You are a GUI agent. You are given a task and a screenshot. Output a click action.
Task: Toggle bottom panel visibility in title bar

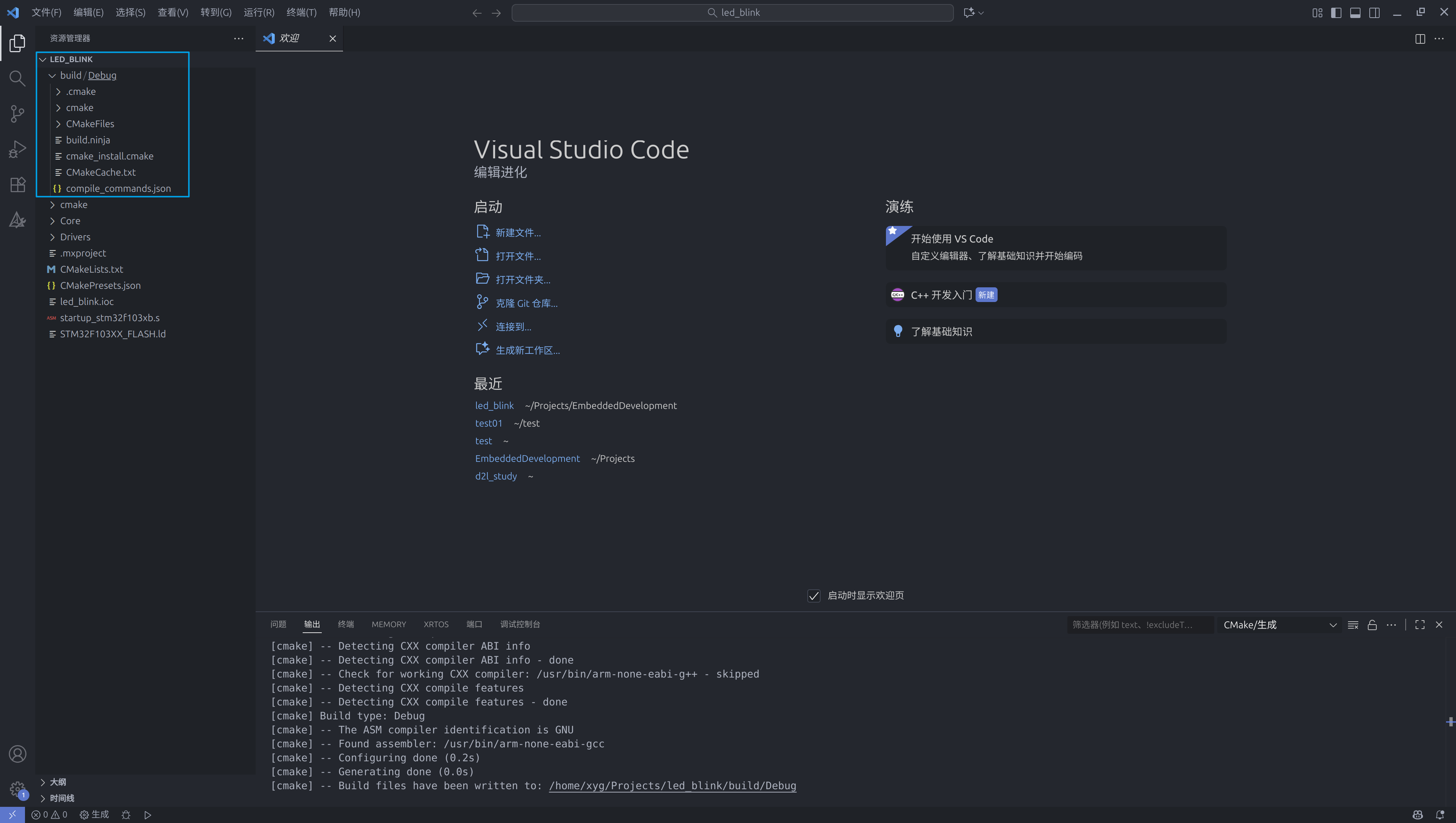(x=1355, y=12)
